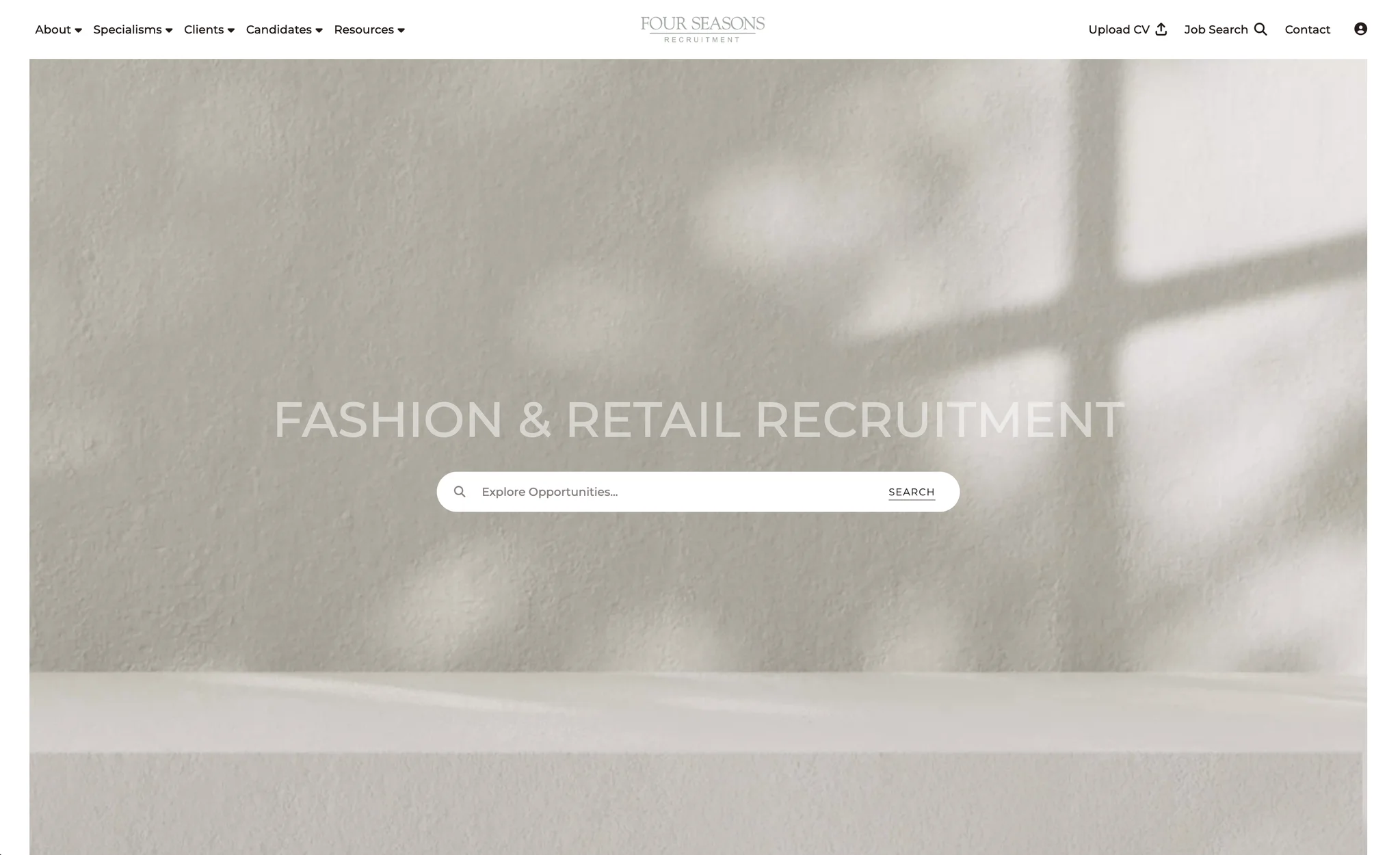The width and height of the screenshot is (1400, 855).
Task: Open the Candidates menu item
Action: (278, 29)
